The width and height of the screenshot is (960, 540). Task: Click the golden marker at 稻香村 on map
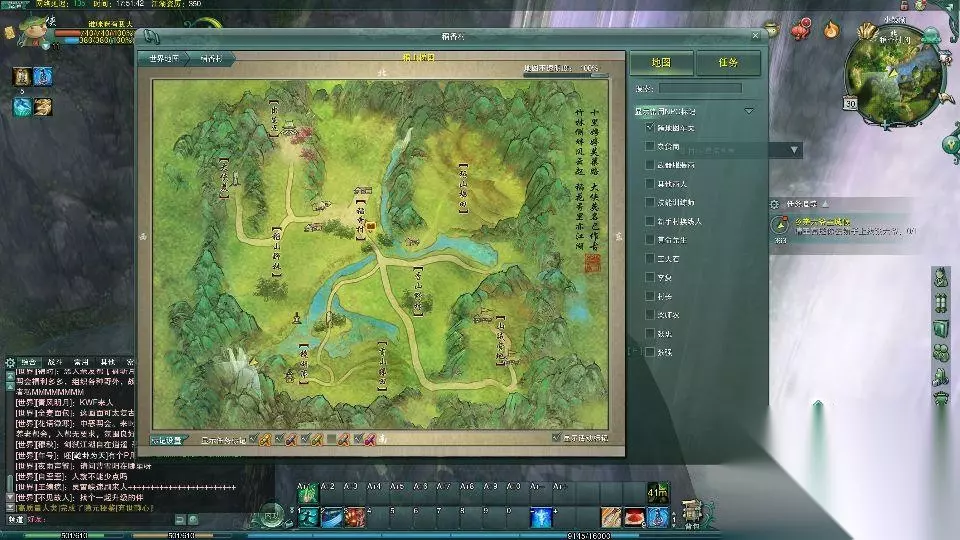(x=371, y=227)
